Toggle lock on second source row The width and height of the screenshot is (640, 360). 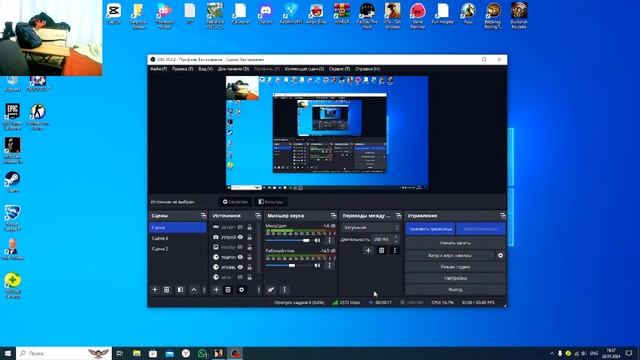click(249, 237)
